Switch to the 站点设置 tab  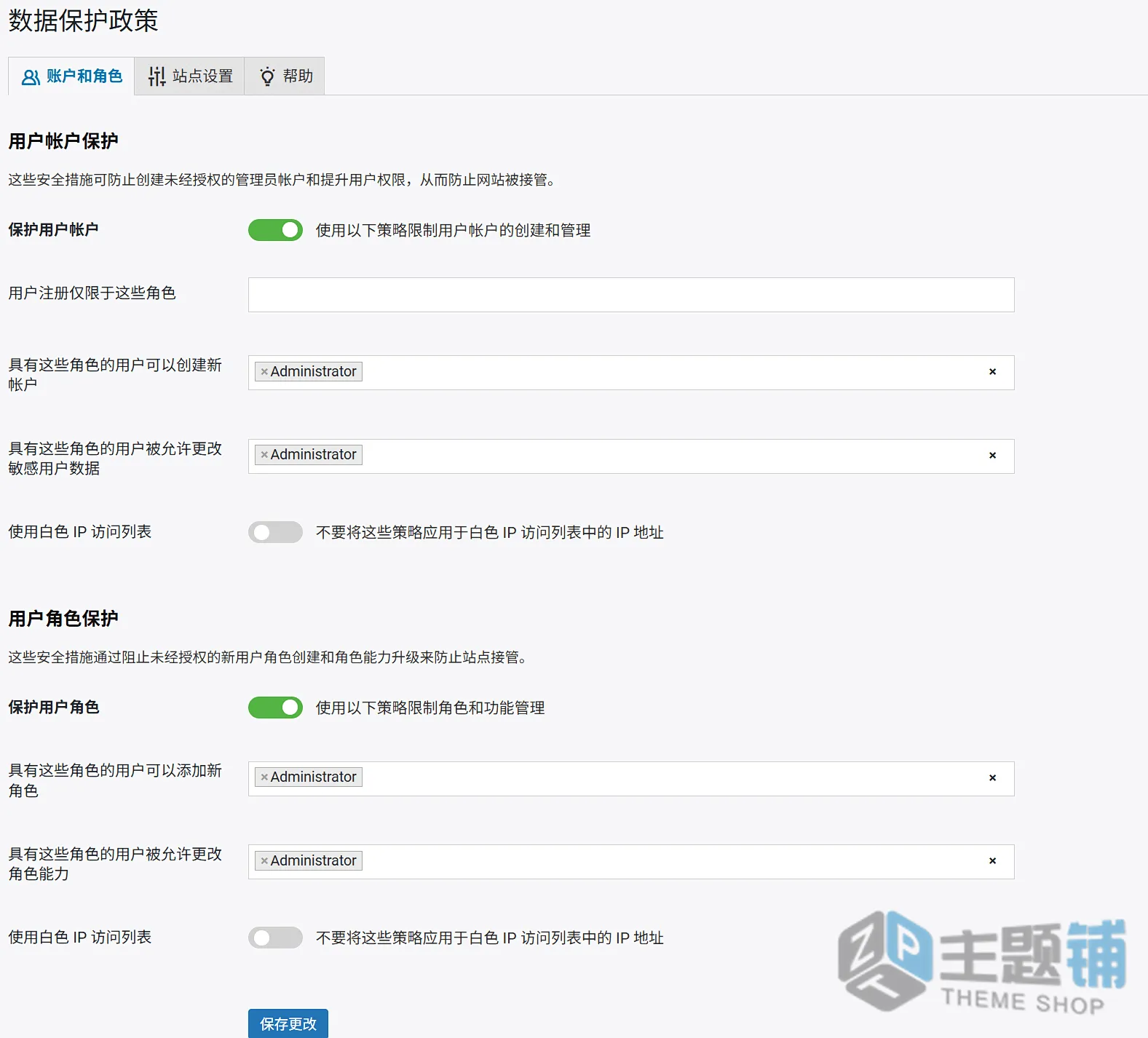click(190, 76)
